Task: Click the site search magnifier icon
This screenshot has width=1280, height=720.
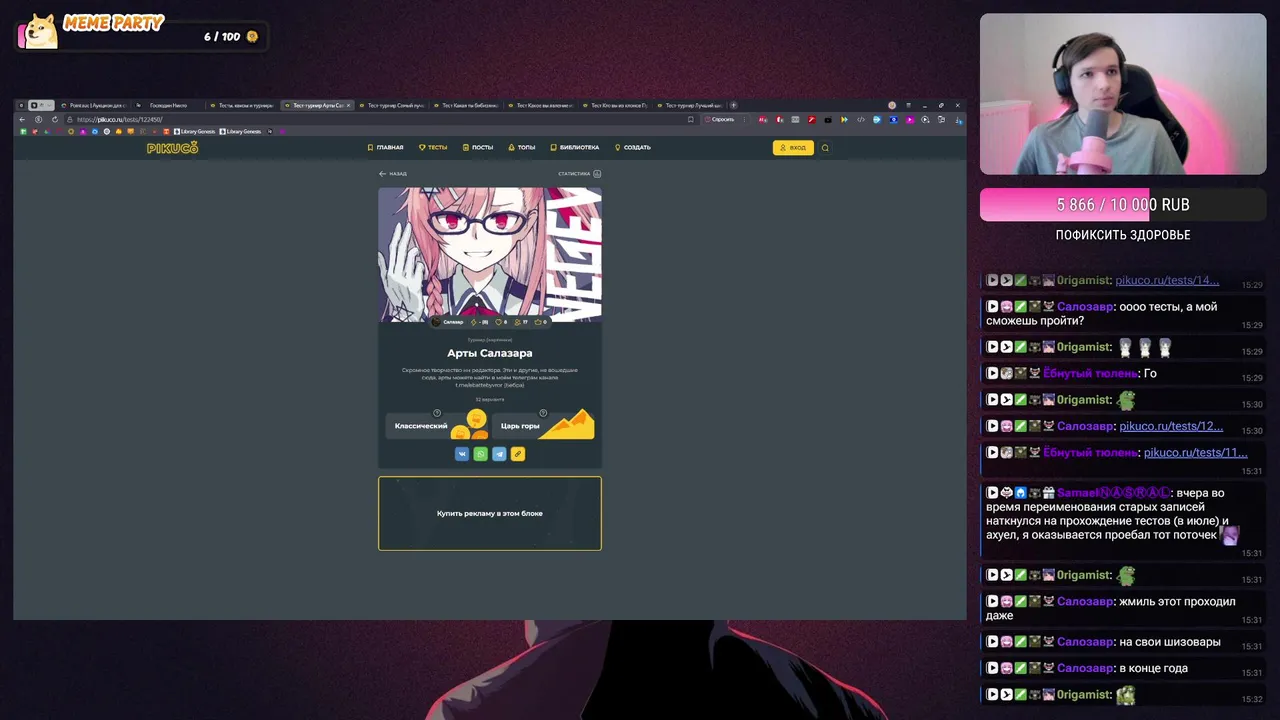Action: tap(825, 148)
